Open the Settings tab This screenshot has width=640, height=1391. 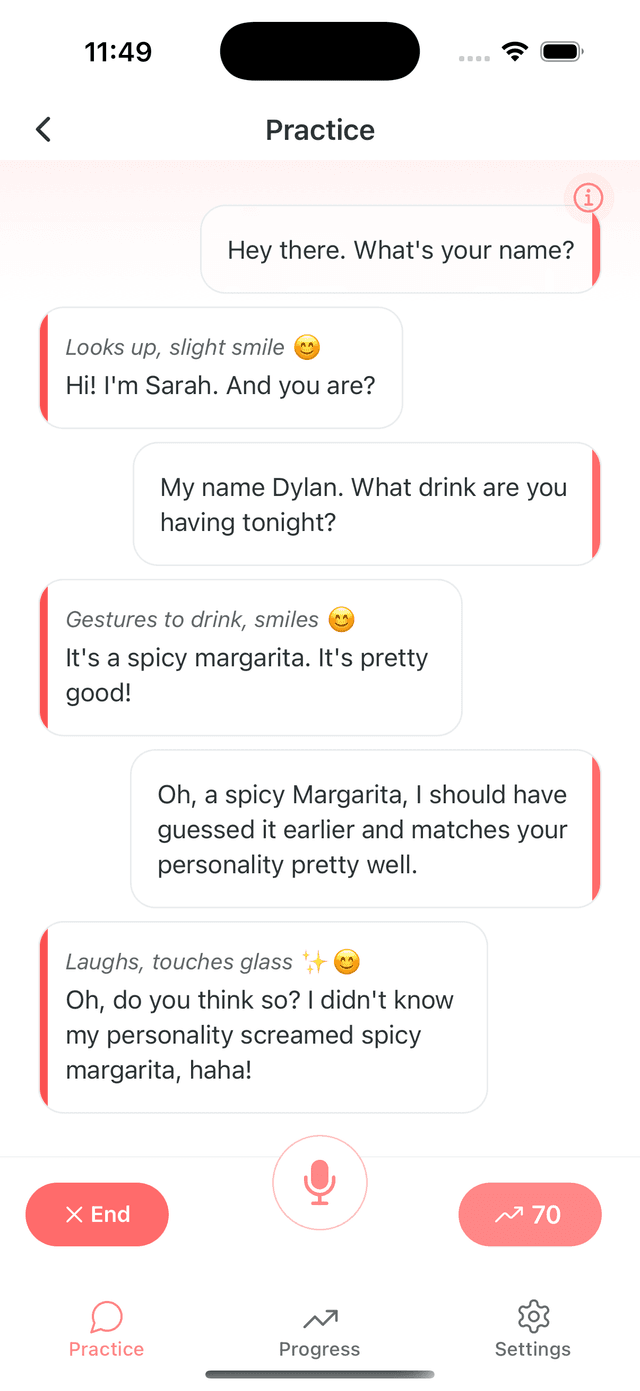533,1331
